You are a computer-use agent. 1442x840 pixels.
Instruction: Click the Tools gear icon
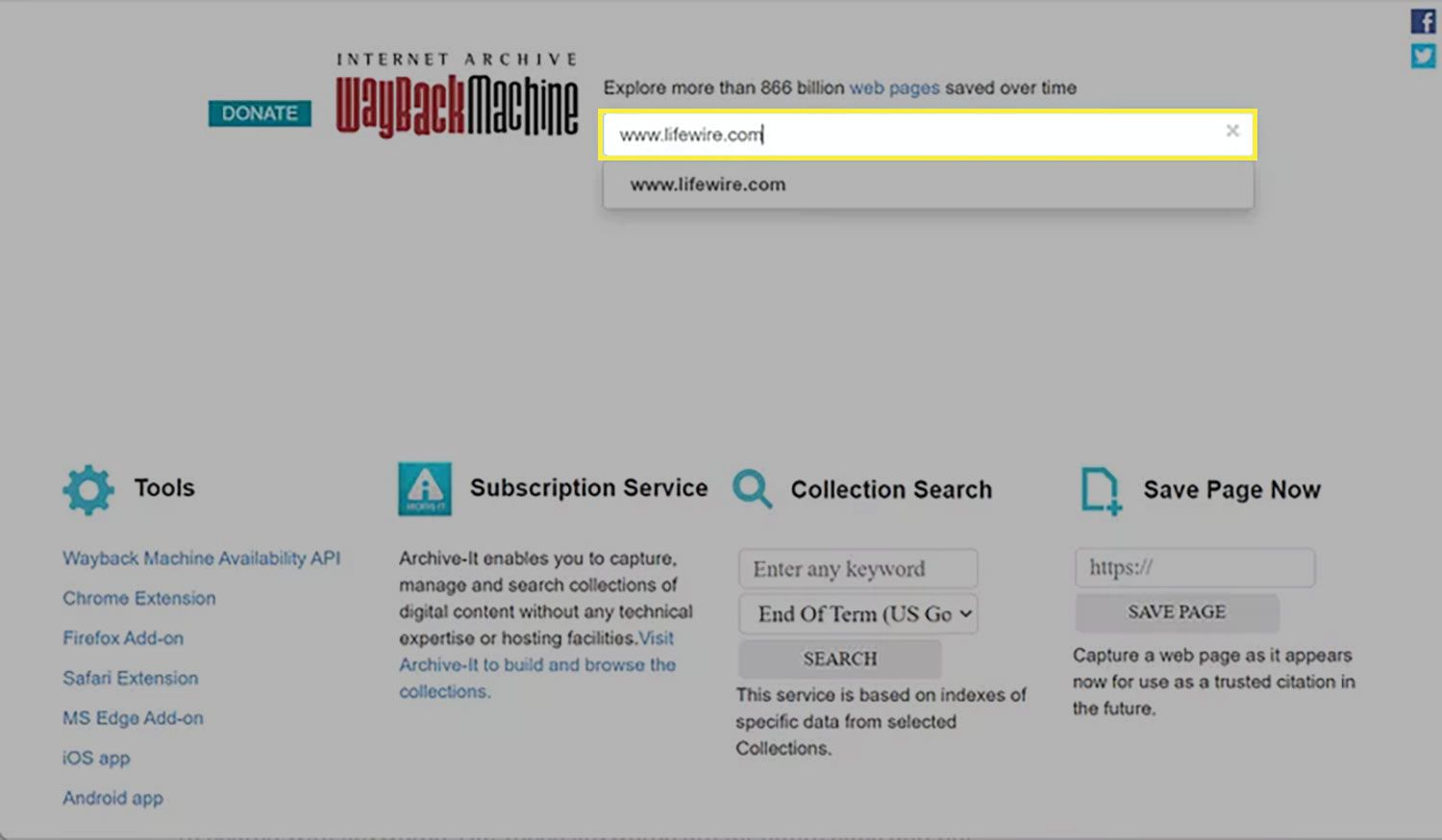pos(88,489)
